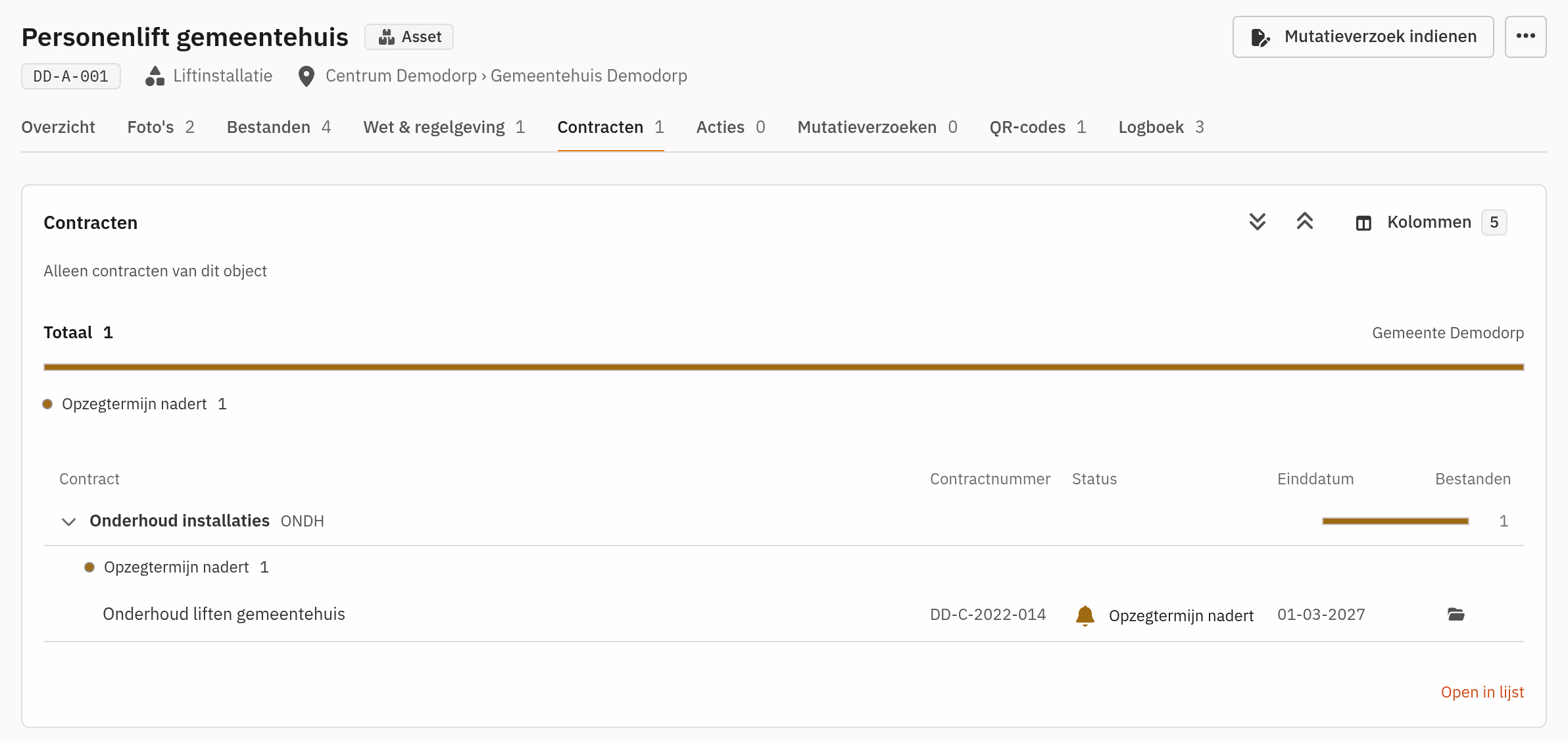Click the Onderhoud installaties row status bar
The width and height of the screenshot is (1568, 741).
(x=1395, y=521)
